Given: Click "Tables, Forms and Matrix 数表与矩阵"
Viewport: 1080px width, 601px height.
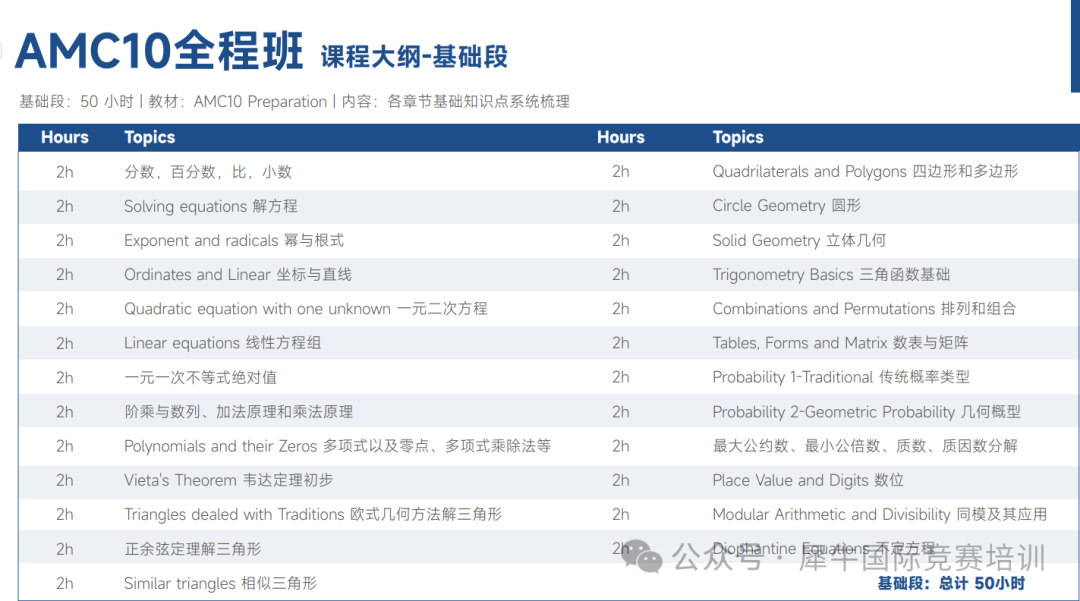Looking at the screenshot, I should coord(840,343).
